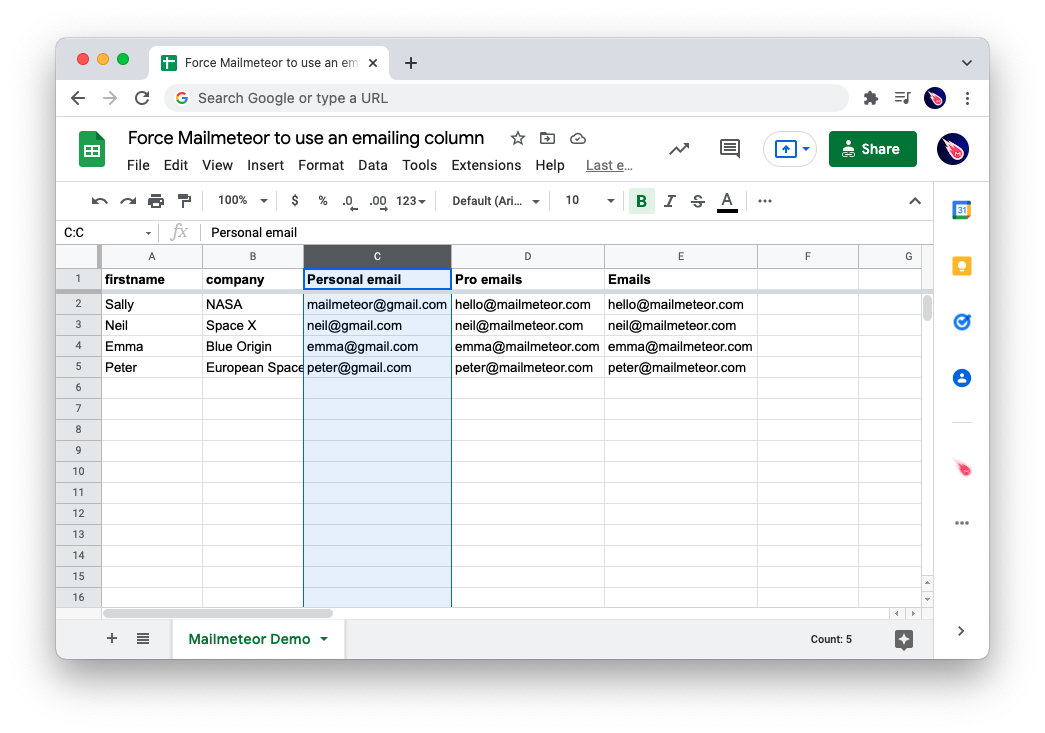Reload the browser page
Screen dimensions: 1045x733
pos(142,98)
